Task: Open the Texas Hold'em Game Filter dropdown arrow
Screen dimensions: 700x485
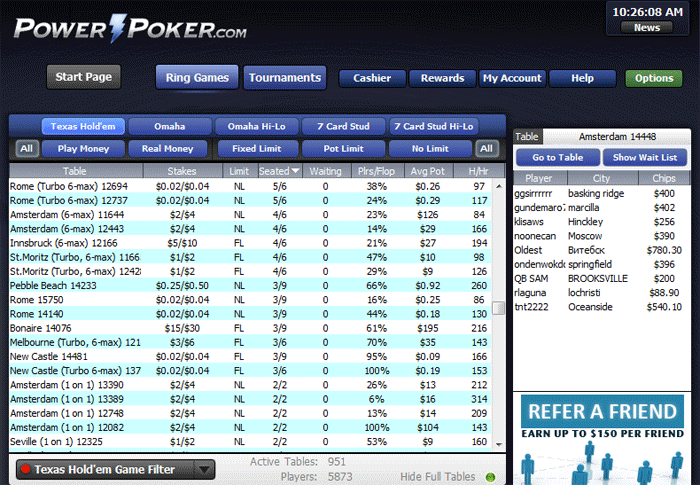Action: point(204,469)
